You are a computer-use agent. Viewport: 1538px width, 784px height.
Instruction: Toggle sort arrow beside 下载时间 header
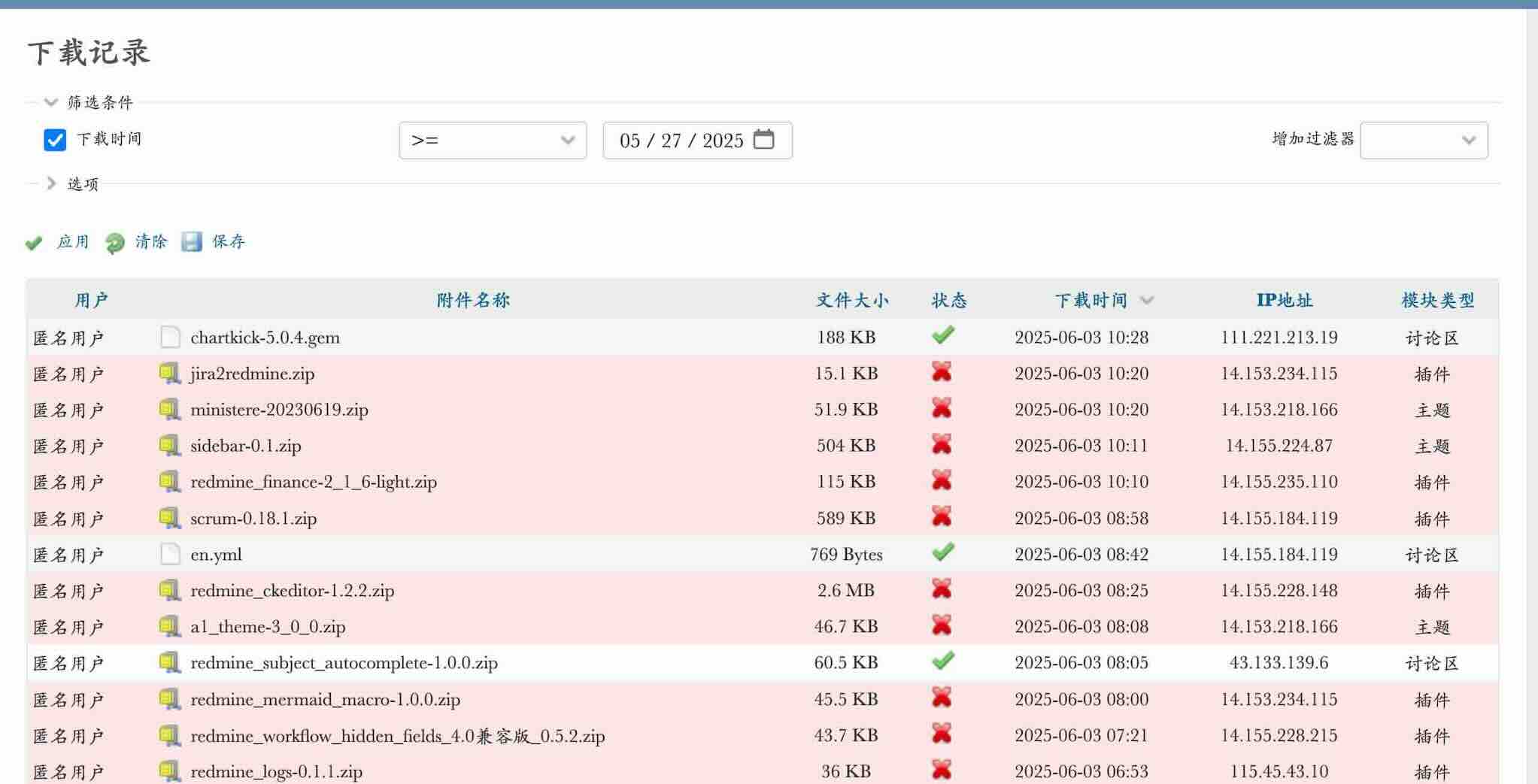[1146, 301]
